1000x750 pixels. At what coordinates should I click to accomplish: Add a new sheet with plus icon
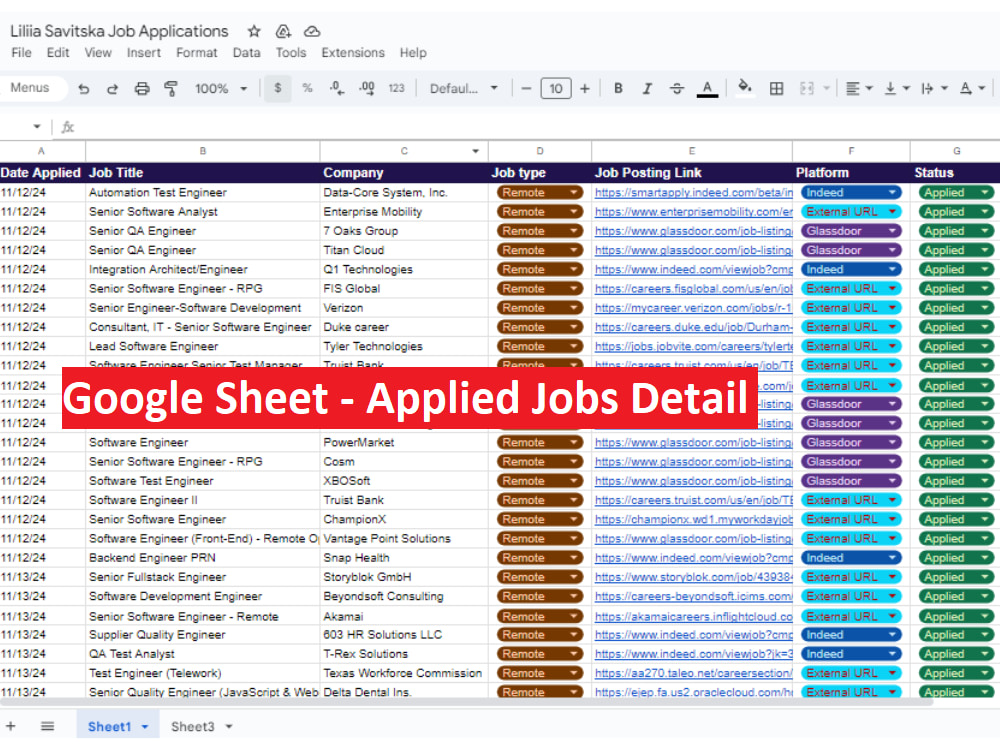10,726
